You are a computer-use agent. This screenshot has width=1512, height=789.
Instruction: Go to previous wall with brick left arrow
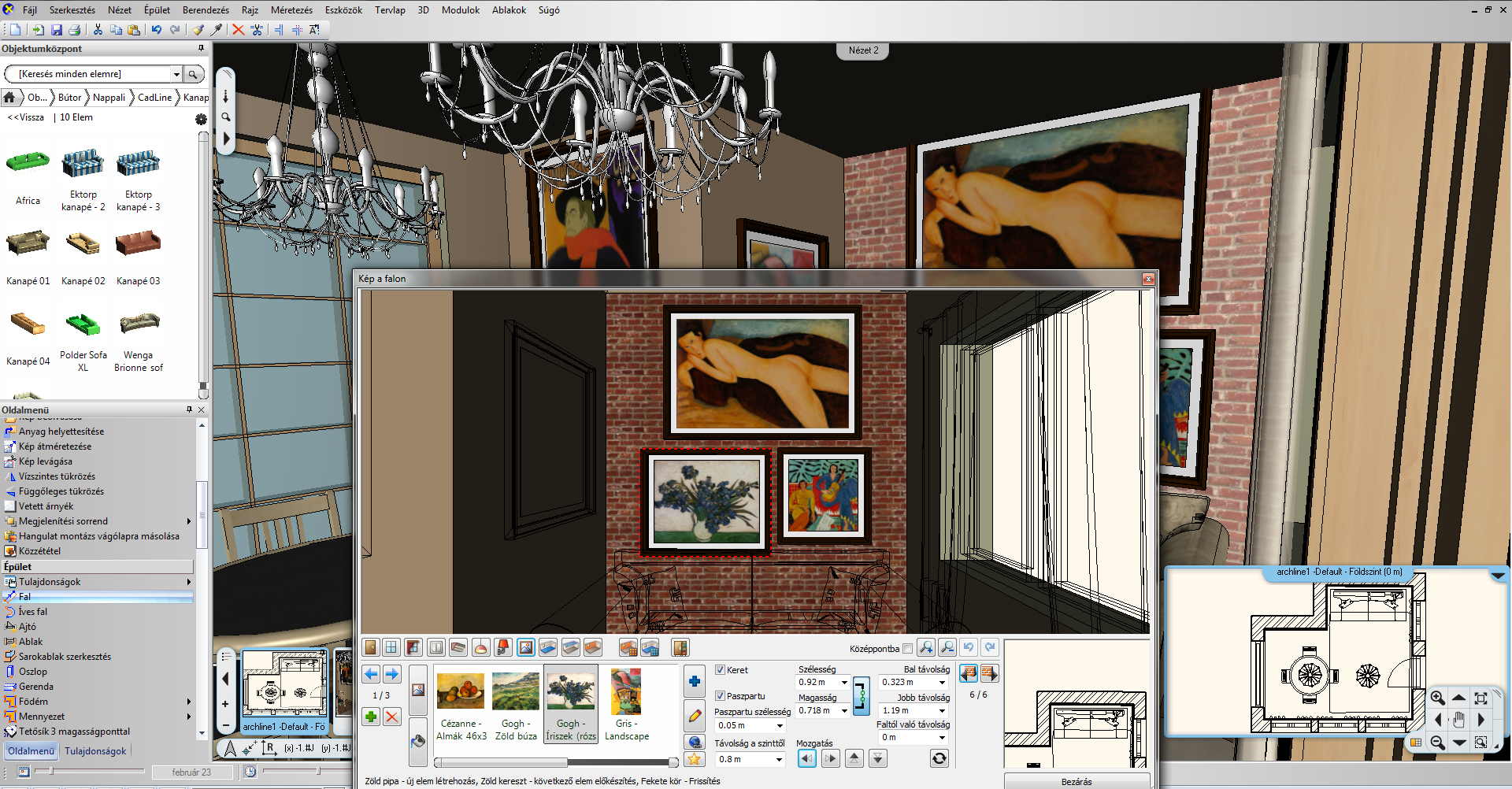[x=969, y=673]
